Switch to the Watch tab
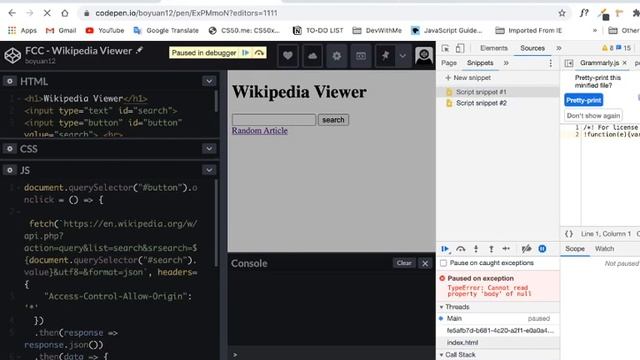 [x=604, y=249]
